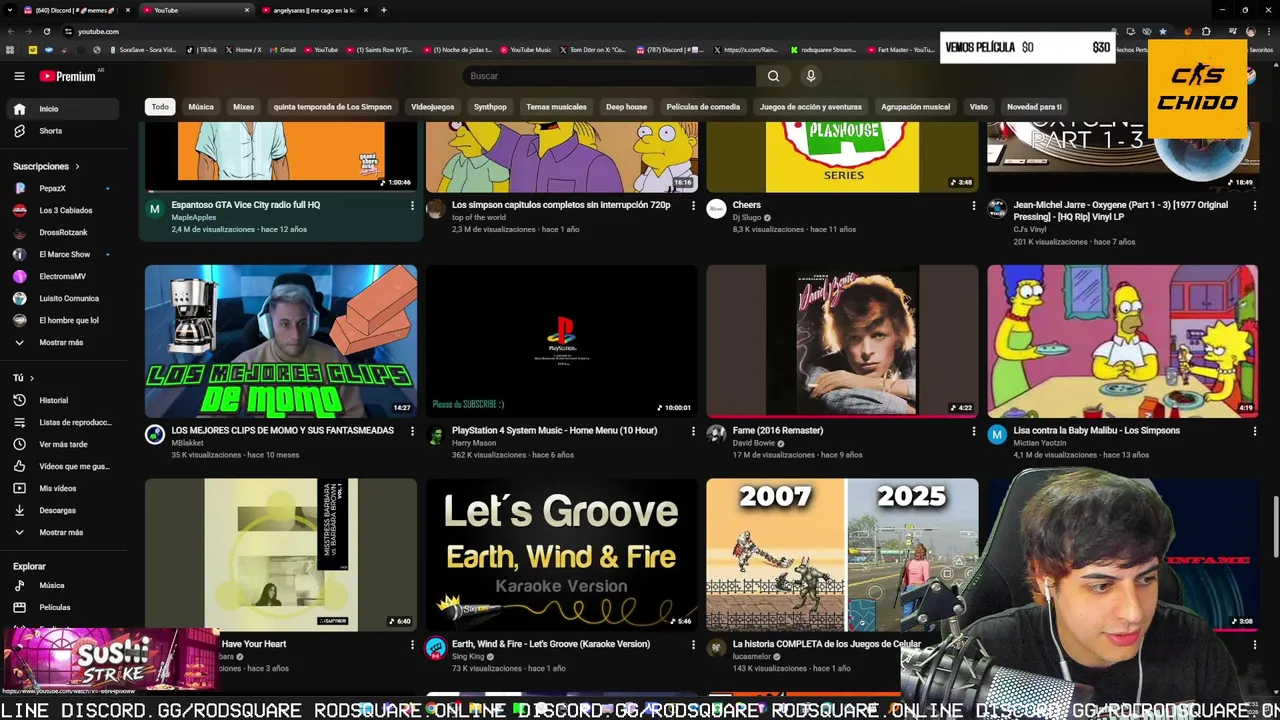Open Vídeos que me gustan in the sidebar
The height and width of the screenshot is (720, 1280).
pos(64,466)
